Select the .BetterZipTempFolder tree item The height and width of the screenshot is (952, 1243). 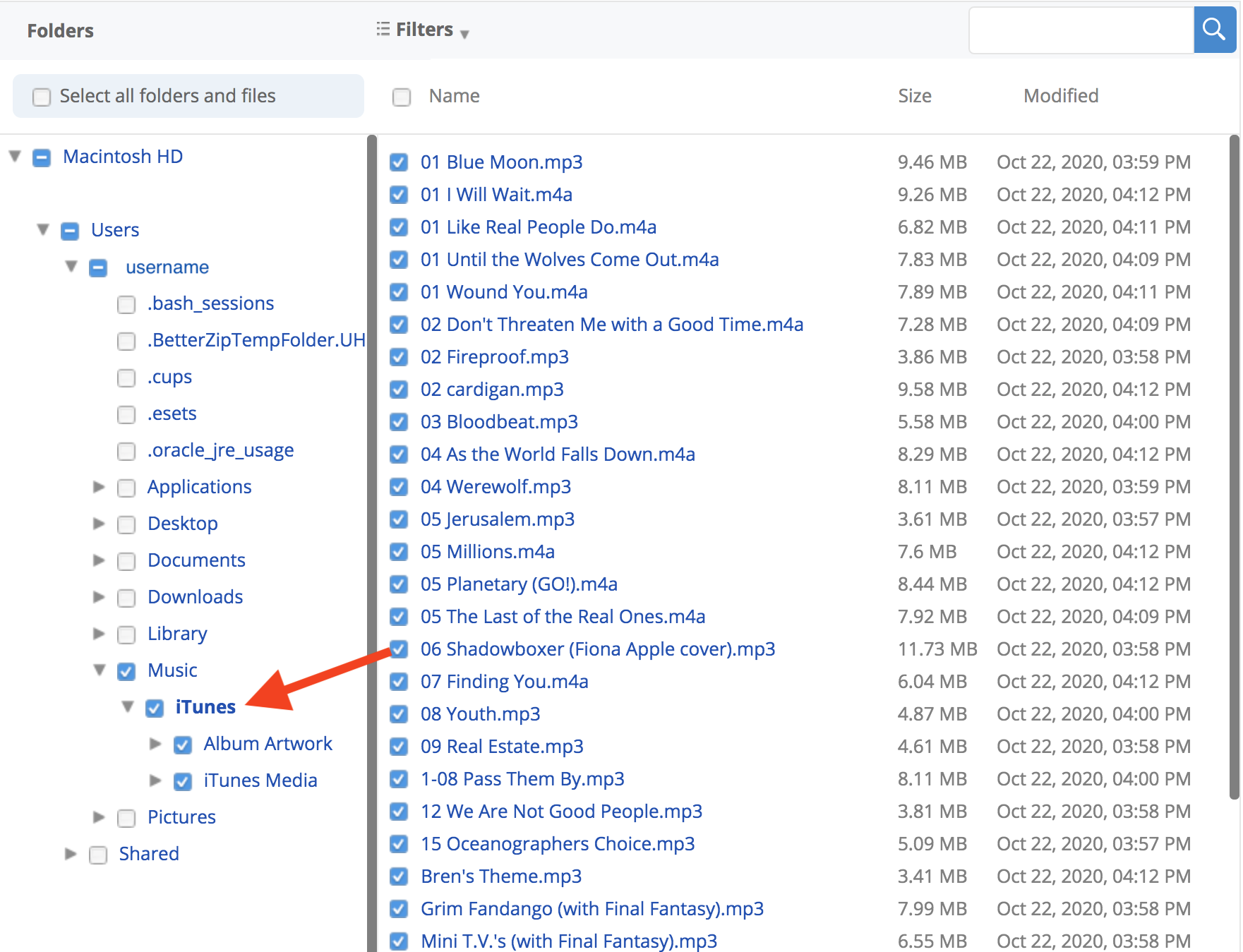(256, 339)
